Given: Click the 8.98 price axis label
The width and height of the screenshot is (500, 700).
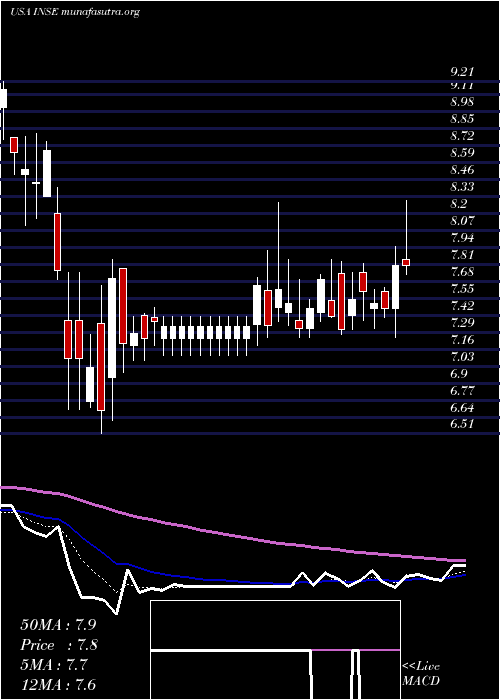Looking at the screenshot, I should coord(462,102).
